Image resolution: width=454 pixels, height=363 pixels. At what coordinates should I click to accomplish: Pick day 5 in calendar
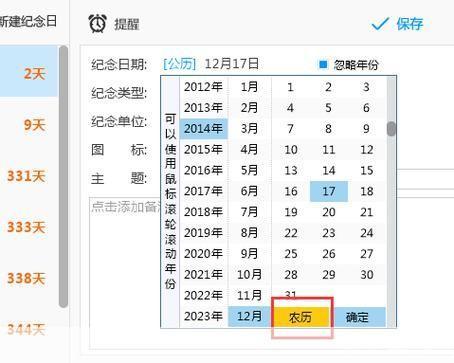coord(329,108)
